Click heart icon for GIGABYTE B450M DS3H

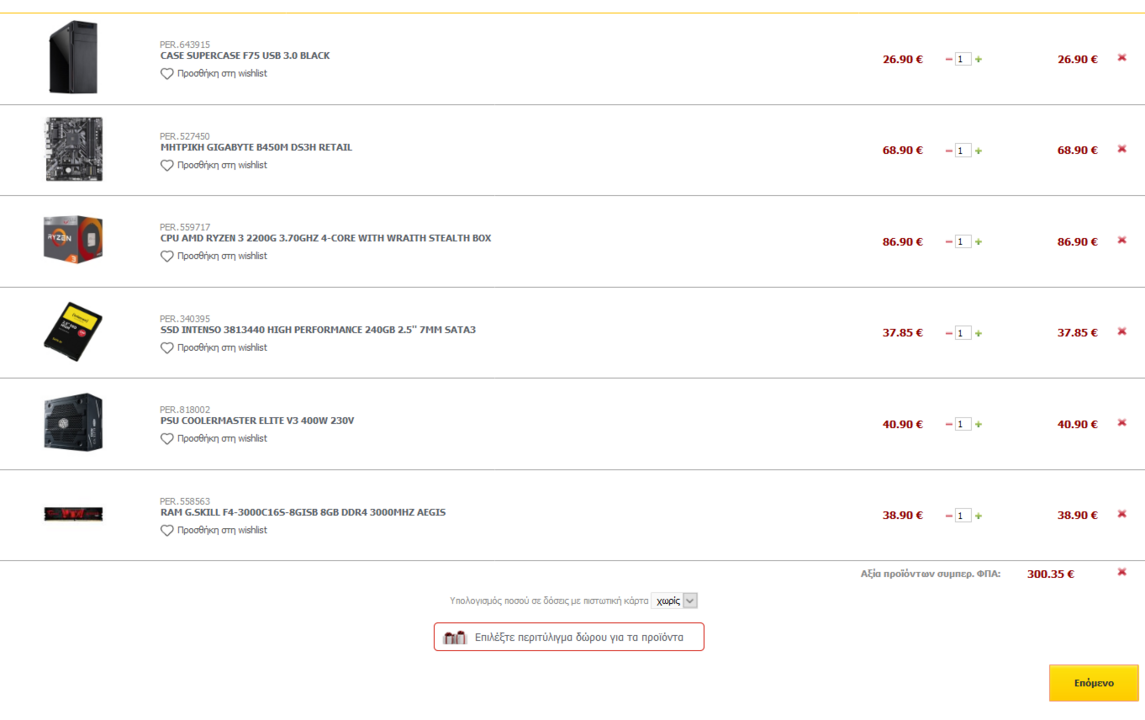click(167, 166)
